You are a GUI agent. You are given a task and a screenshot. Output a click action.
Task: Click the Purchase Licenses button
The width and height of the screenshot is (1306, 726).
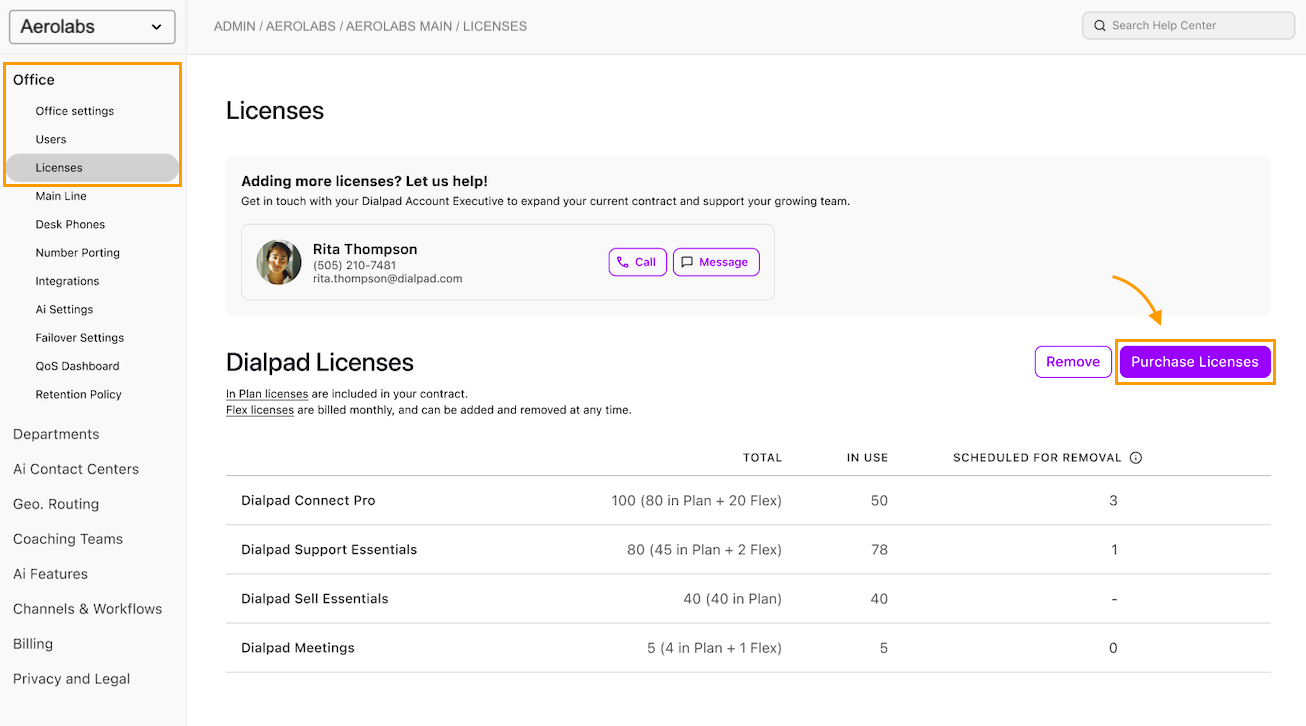(1195, 362)
